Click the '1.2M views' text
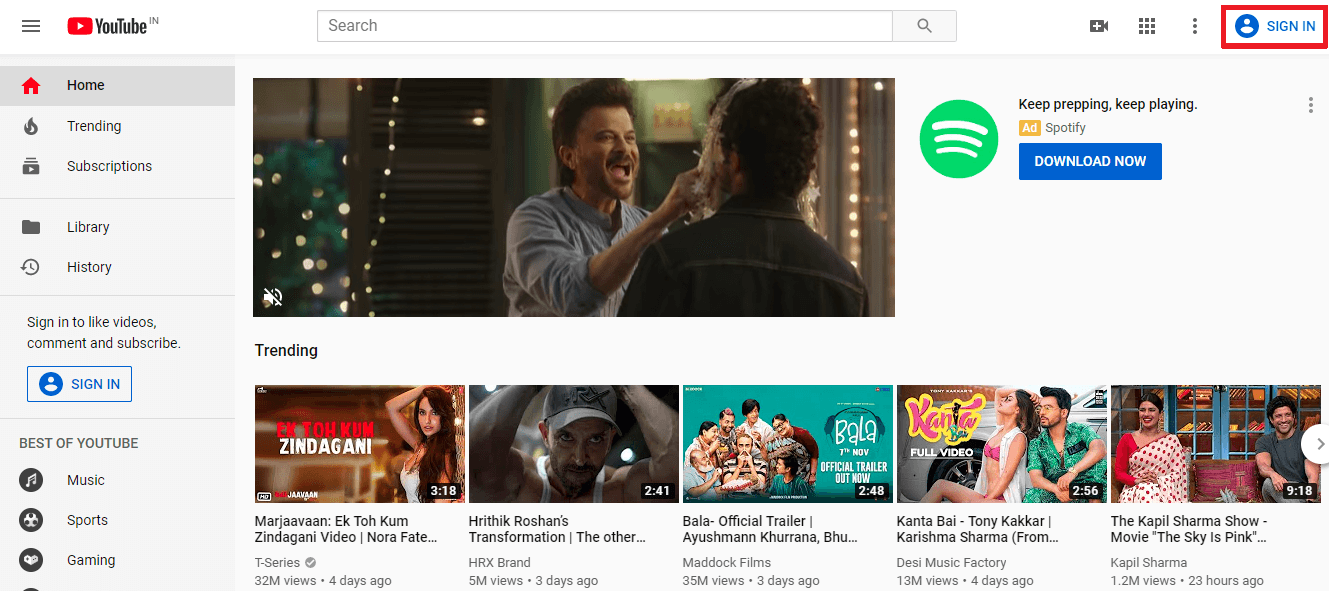The image size is (1329, 591). [1145, 580]
